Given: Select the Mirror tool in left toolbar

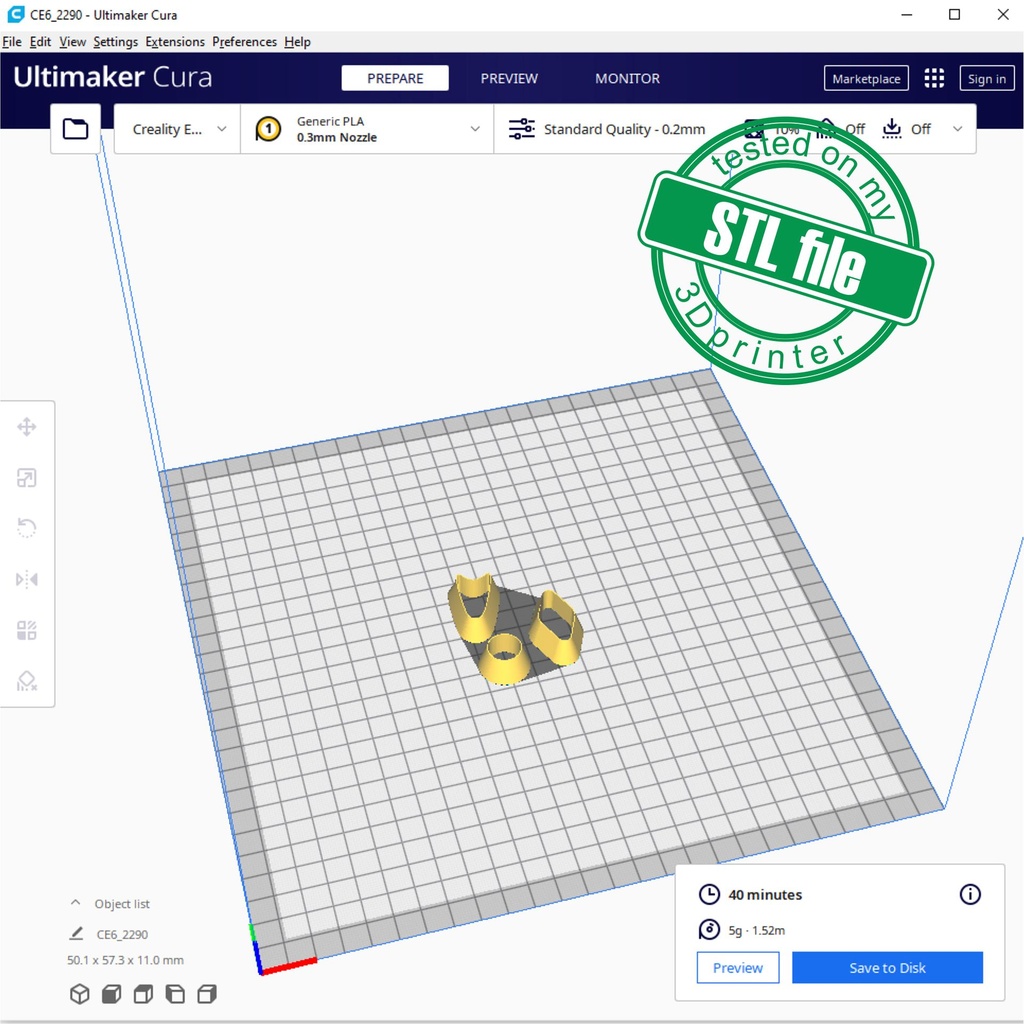Looking at the screenshot, I should click(x=27, y=580).
